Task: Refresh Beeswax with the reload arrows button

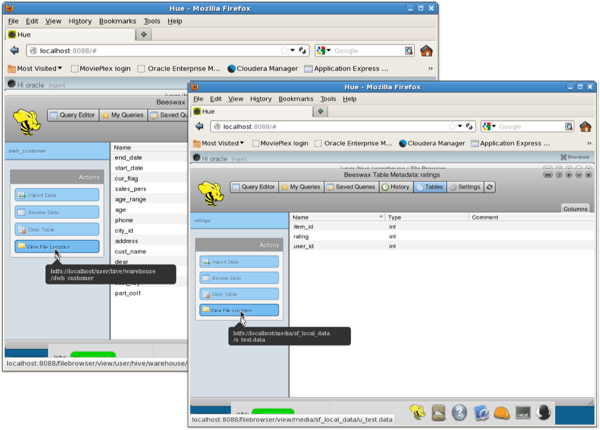Action: pos(490,187)
